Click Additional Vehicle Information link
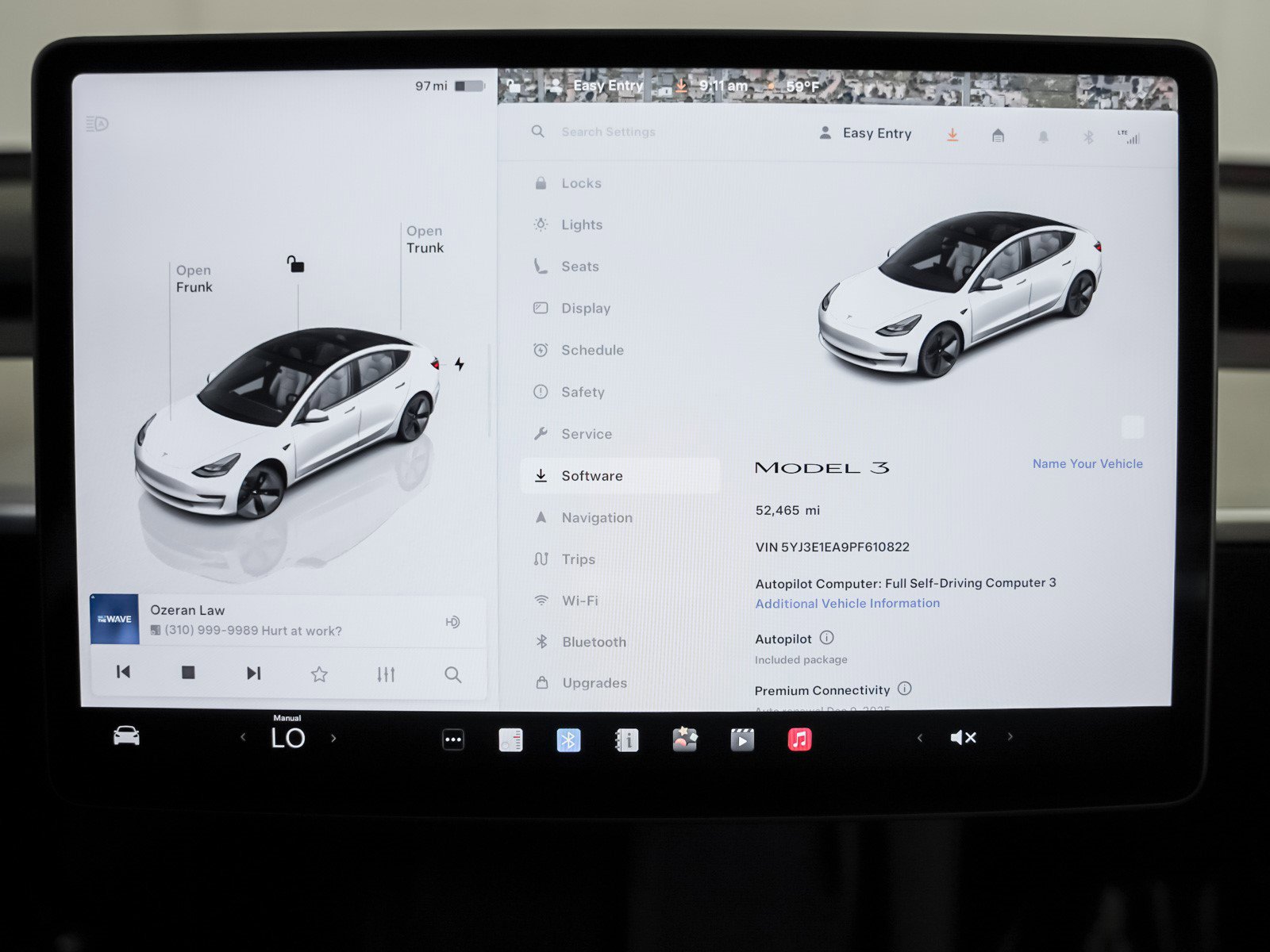1270x952 pixels. point(847,604)
